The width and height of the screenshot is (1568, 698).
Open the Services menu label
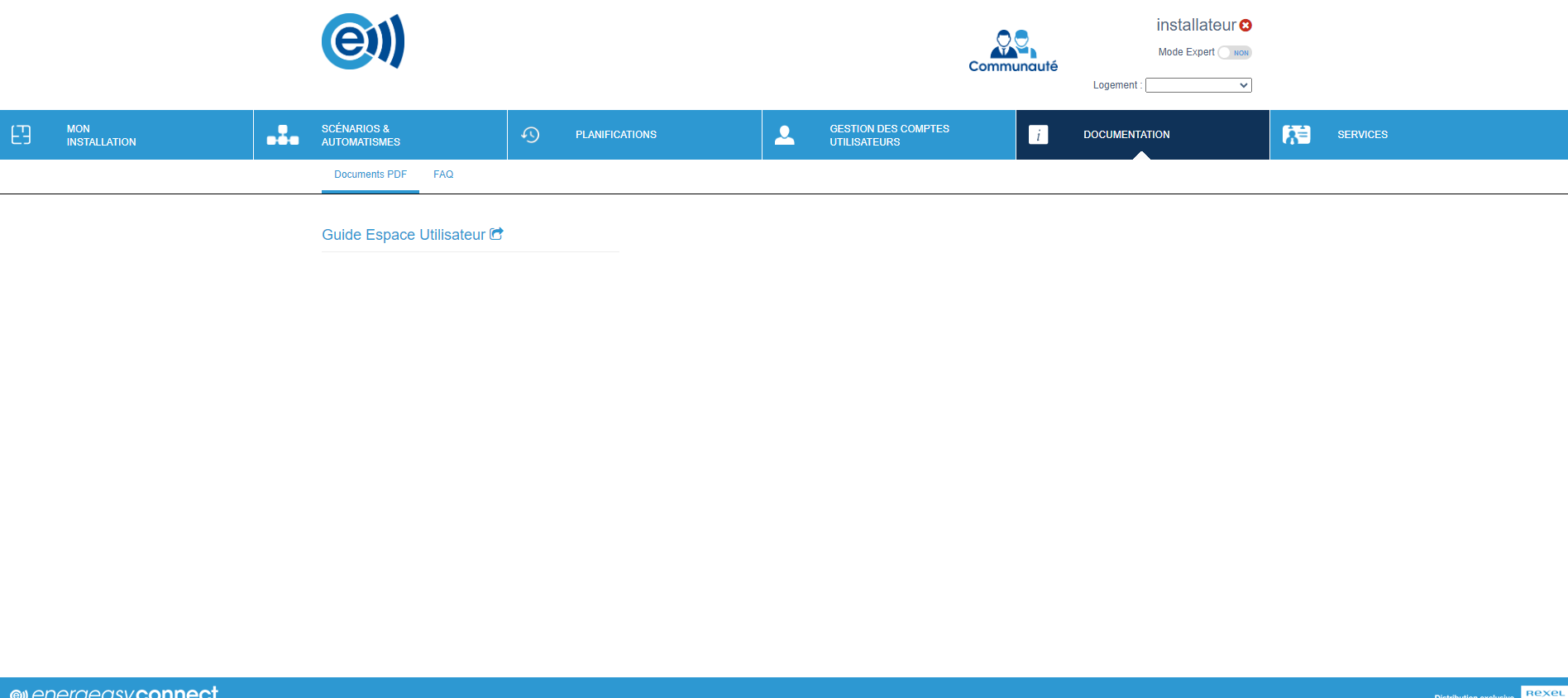(1363, 135)
